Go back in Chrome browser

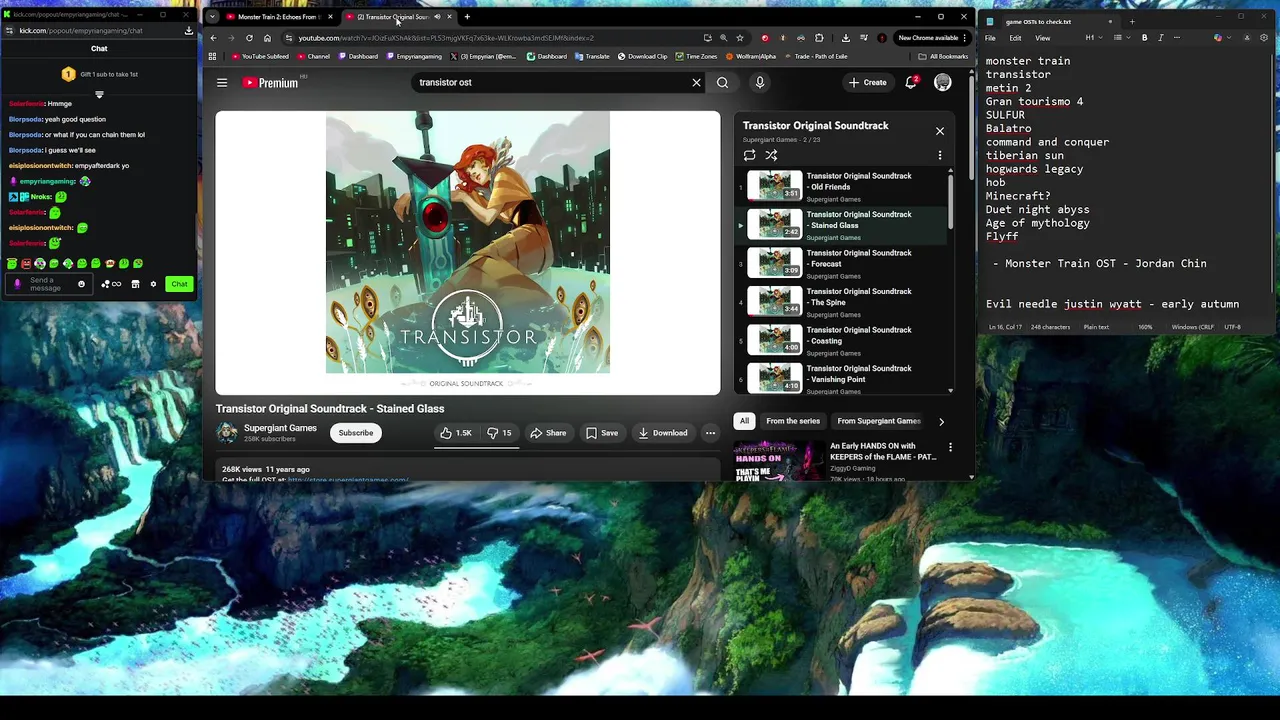[x=213, y=38]
